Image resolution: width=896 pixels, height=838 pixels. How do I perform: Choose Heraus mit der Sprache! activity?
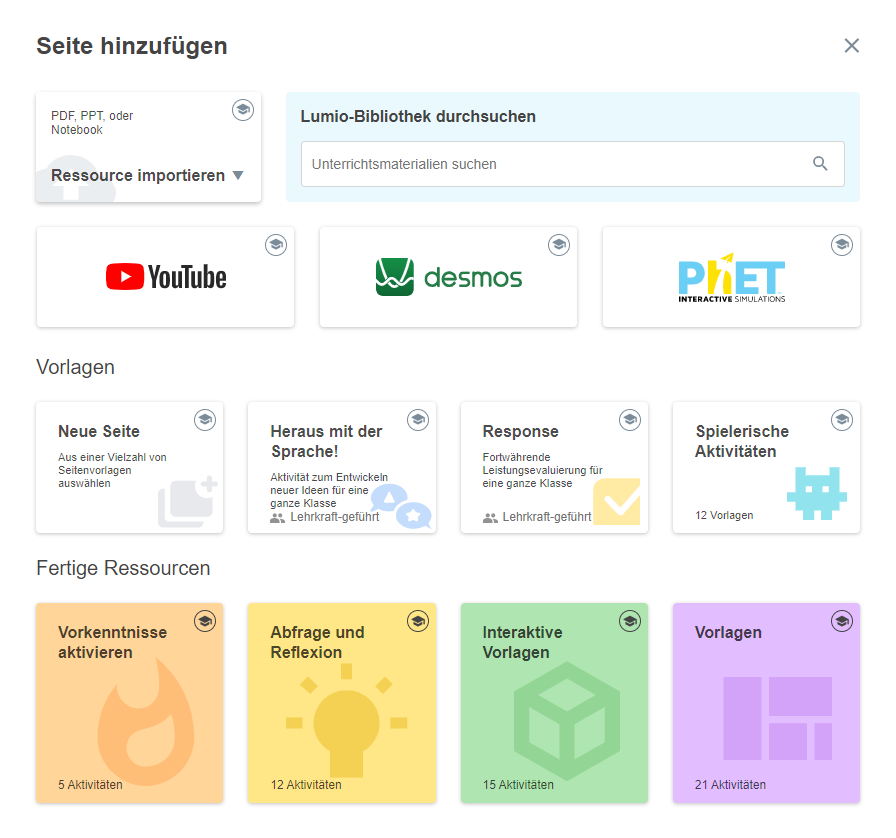coord(341,468)
